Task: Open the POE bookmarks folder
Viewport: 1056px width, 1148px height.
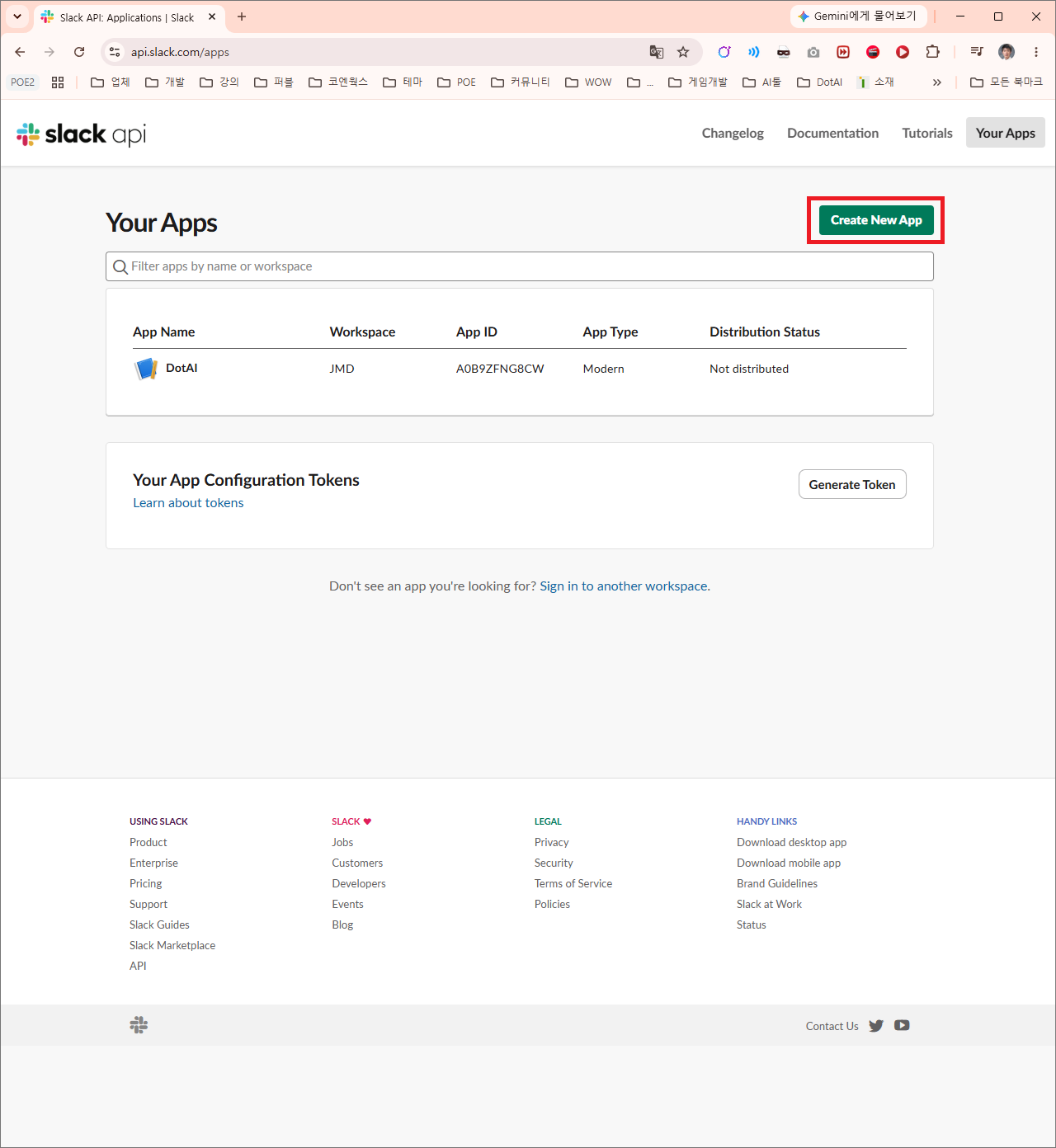Action: click(x=456, y=82)
